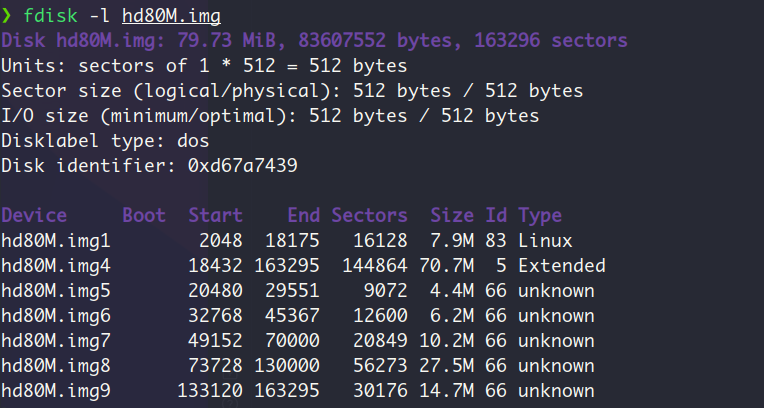Select the Sectors column header
The image size is (764, 408).
tap(369, 215)
